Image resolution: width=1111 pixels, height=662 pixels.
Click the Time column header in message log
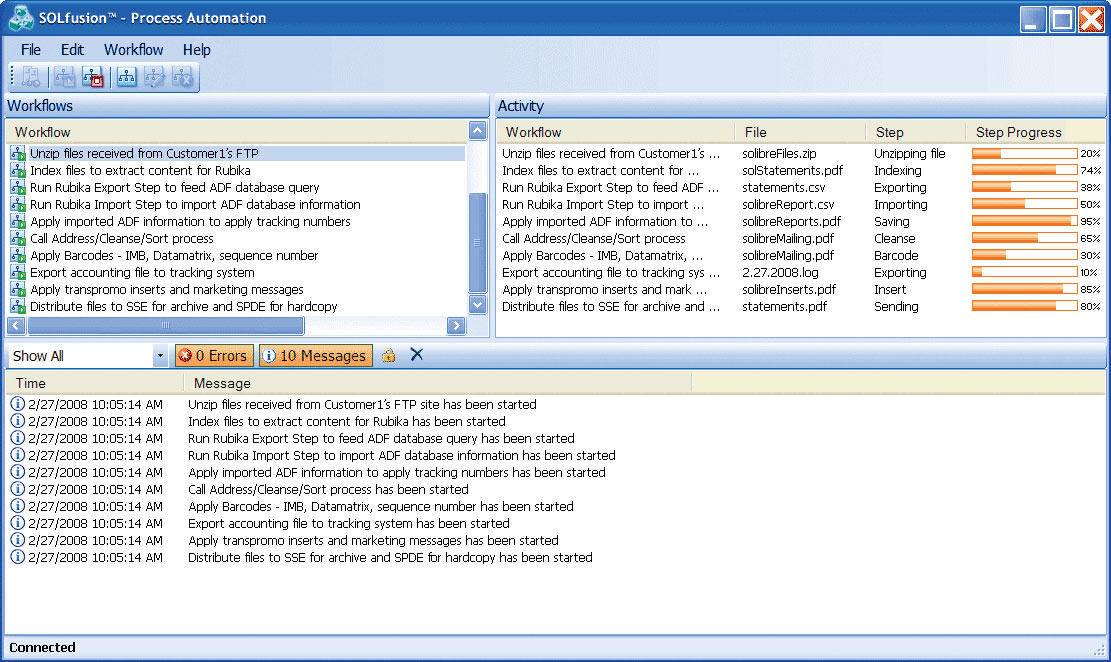[x=95, y=383]
